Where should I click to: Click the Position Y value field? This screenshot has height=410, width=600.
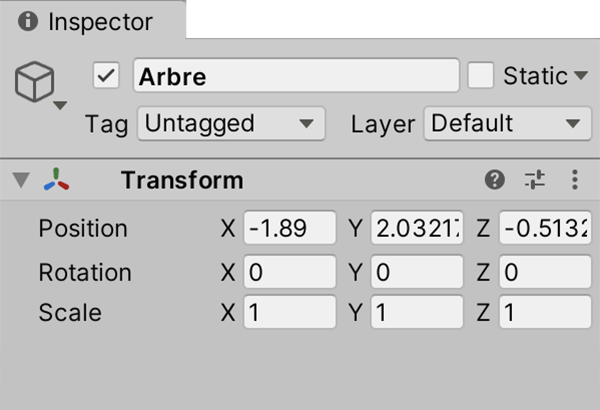[417, 228]
